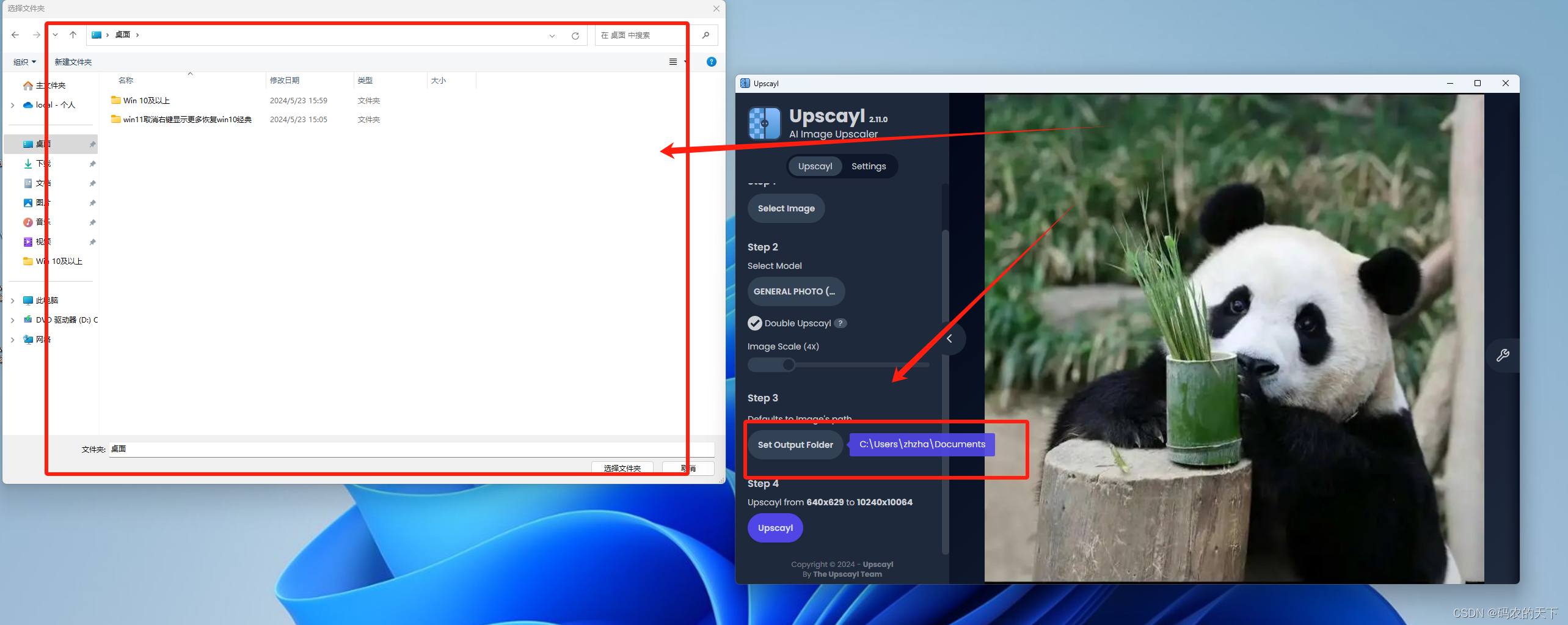The height and width of the screenshot is (625, 1568).
Task: Go up one folder level
Action: click(x=73, y=35)
